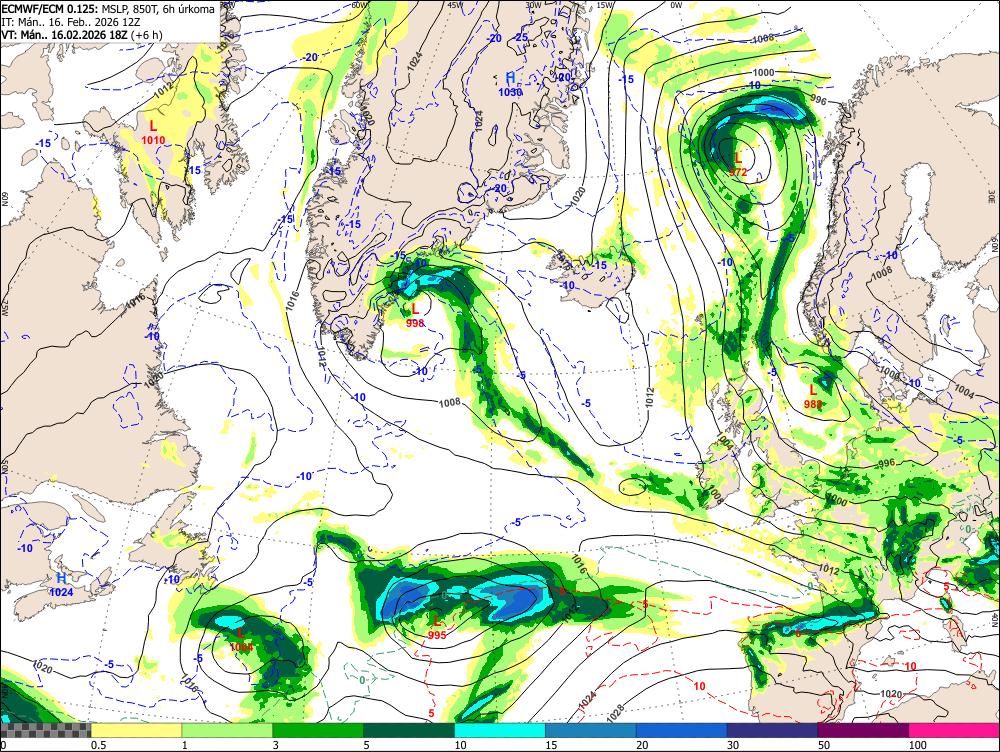Click the low center labeled 972
Screen dimensions: 1000x752
coord(738,164)
